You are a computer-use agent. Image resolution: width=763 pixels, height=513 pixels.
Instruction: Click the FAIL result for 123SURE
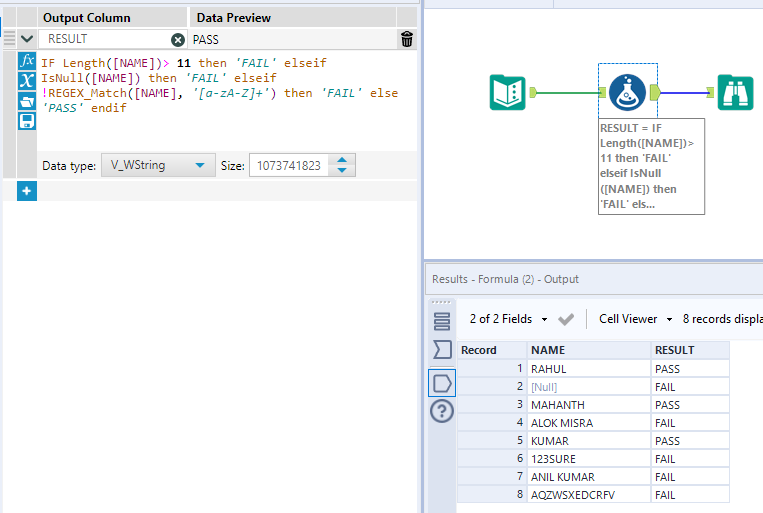pos(690,459)
